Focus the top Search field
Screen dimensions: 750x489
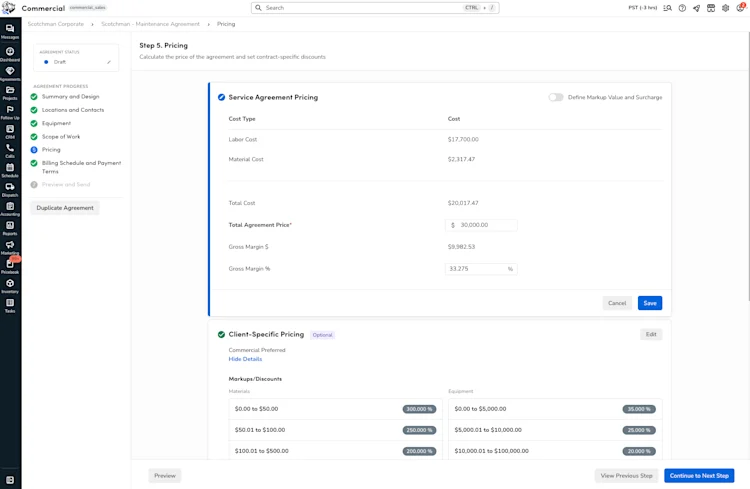(375, 8)
